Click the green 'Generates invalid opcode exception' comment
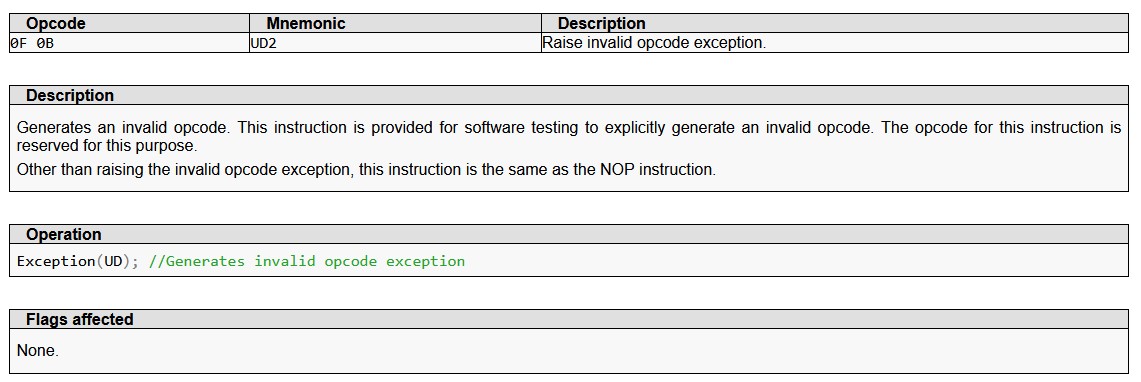The width and height of the screenshot is (1141, 382). pyautogui.click(x=306, y=261)
